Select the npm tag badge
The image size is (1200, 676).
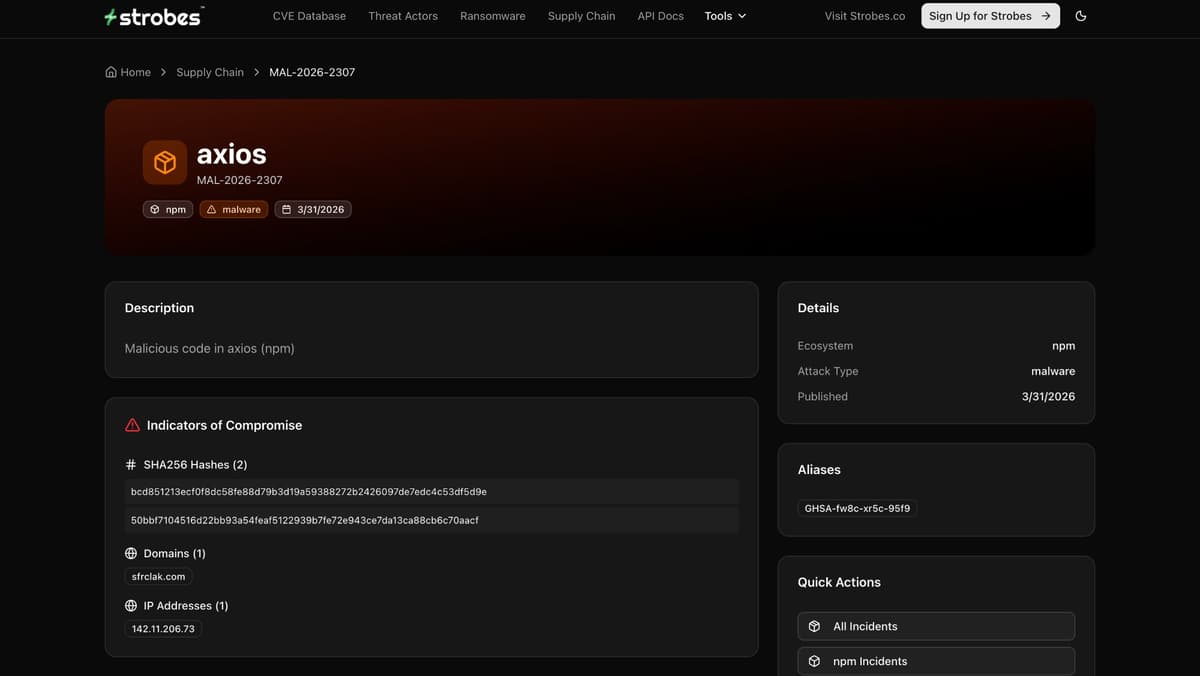168,210
